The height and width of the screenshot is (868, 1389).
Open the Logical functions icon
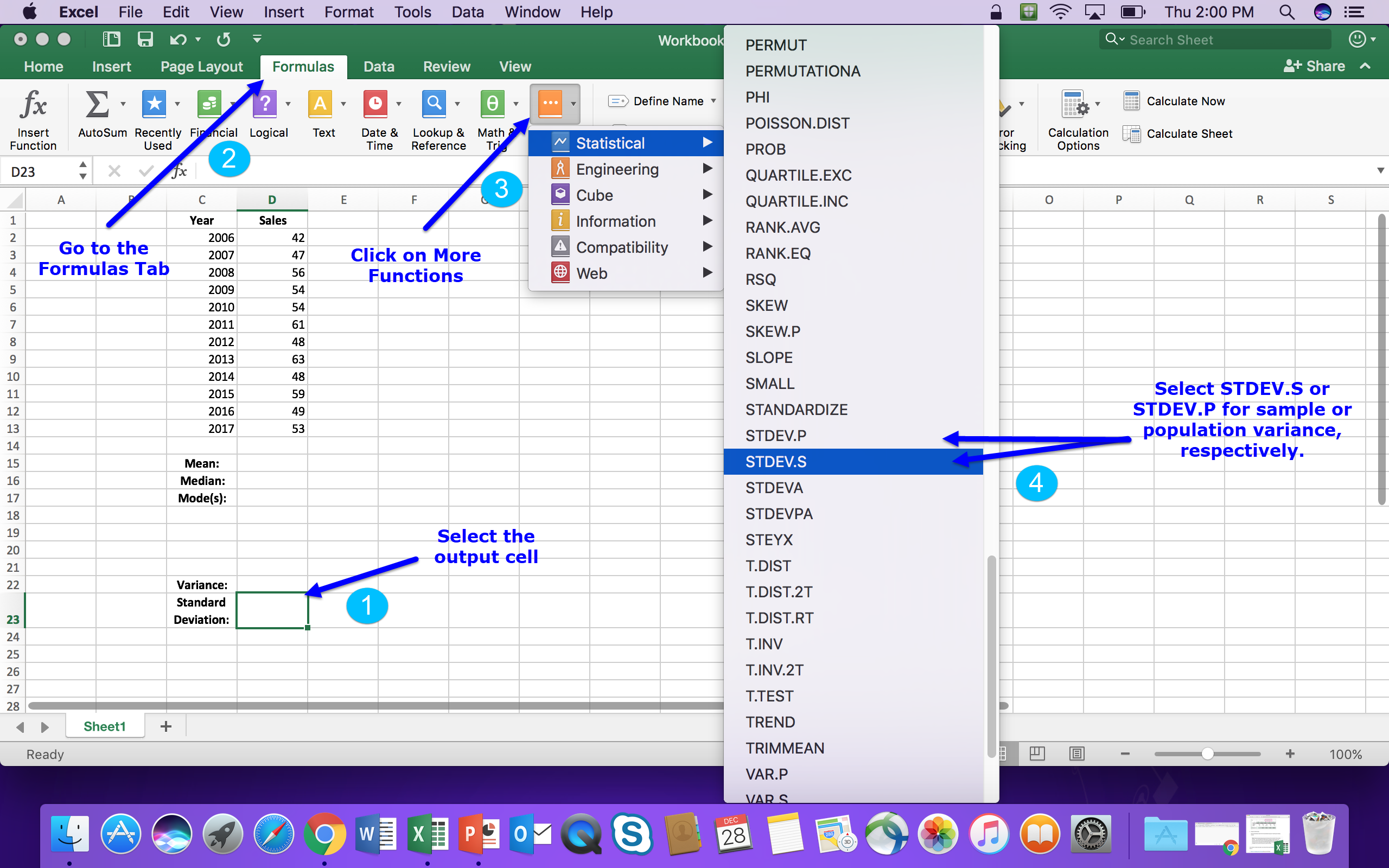(x=265, y=105)
